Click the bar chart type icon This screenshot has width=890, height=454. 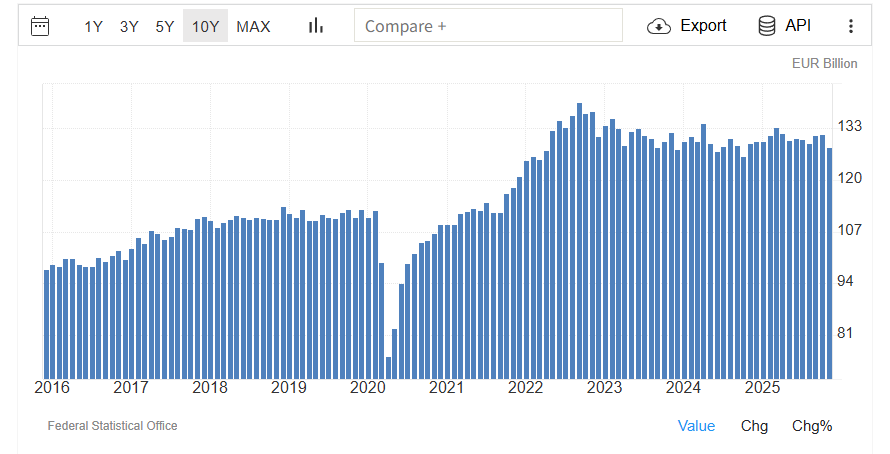[316, 26]
